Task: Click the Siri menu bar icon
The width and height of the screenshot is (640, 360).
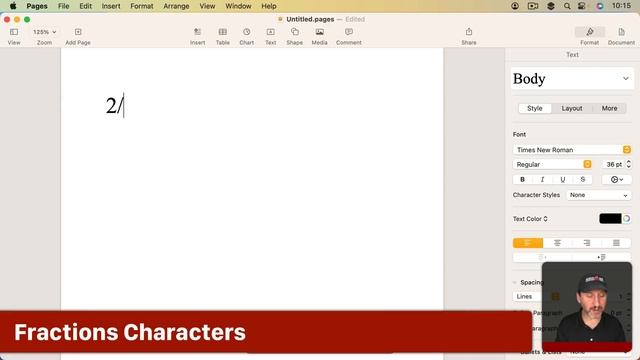Action: 600,6
